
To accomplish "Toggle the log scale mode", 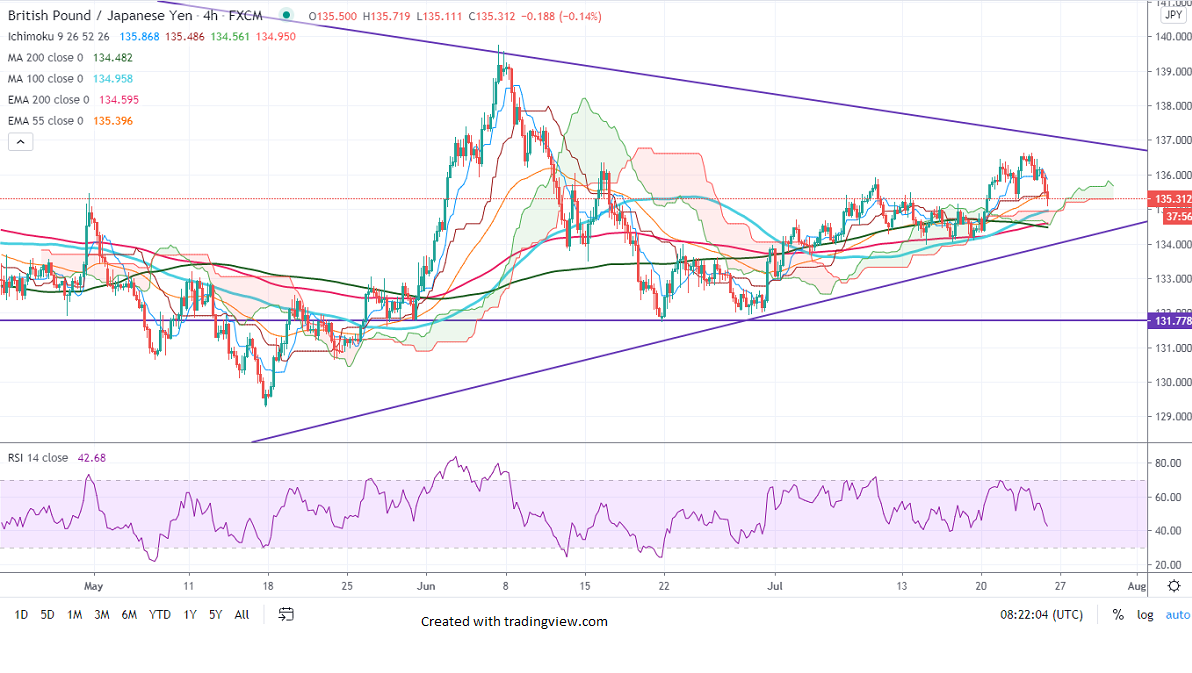I will (1145, 614).
